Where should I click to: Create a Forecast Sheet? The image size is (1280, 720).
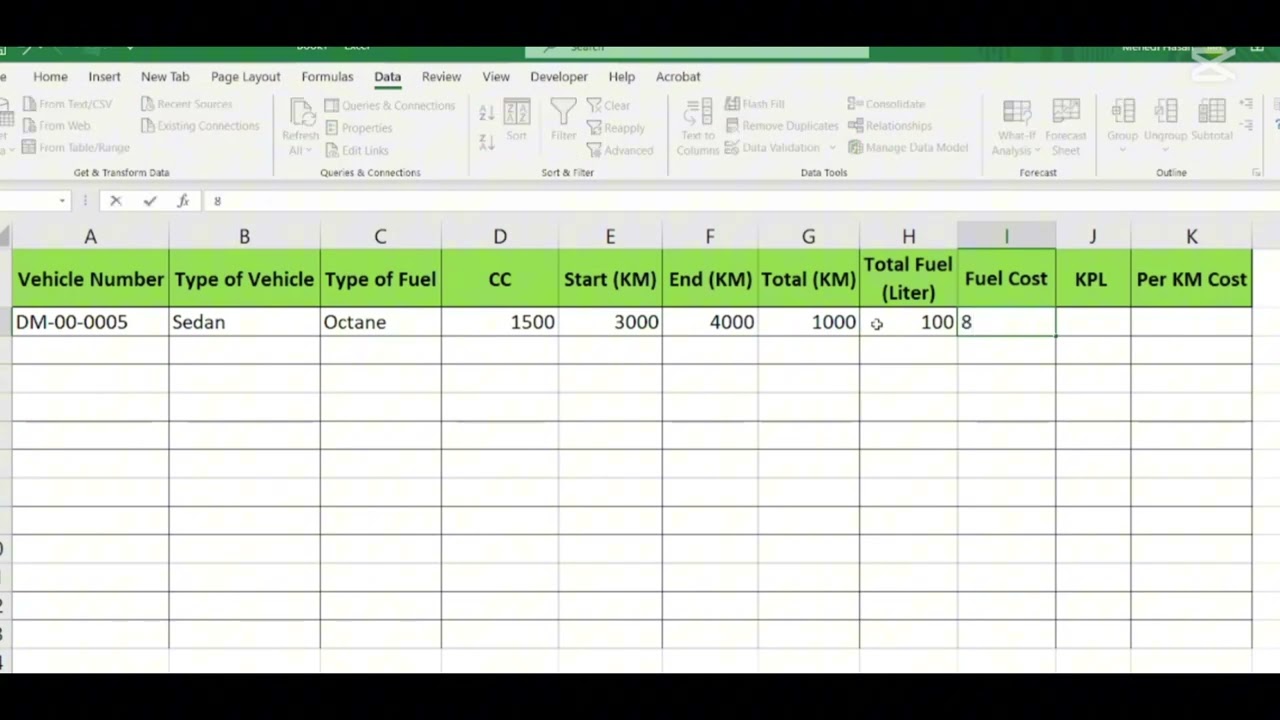pyautogui.click(x=1066, y=127)
